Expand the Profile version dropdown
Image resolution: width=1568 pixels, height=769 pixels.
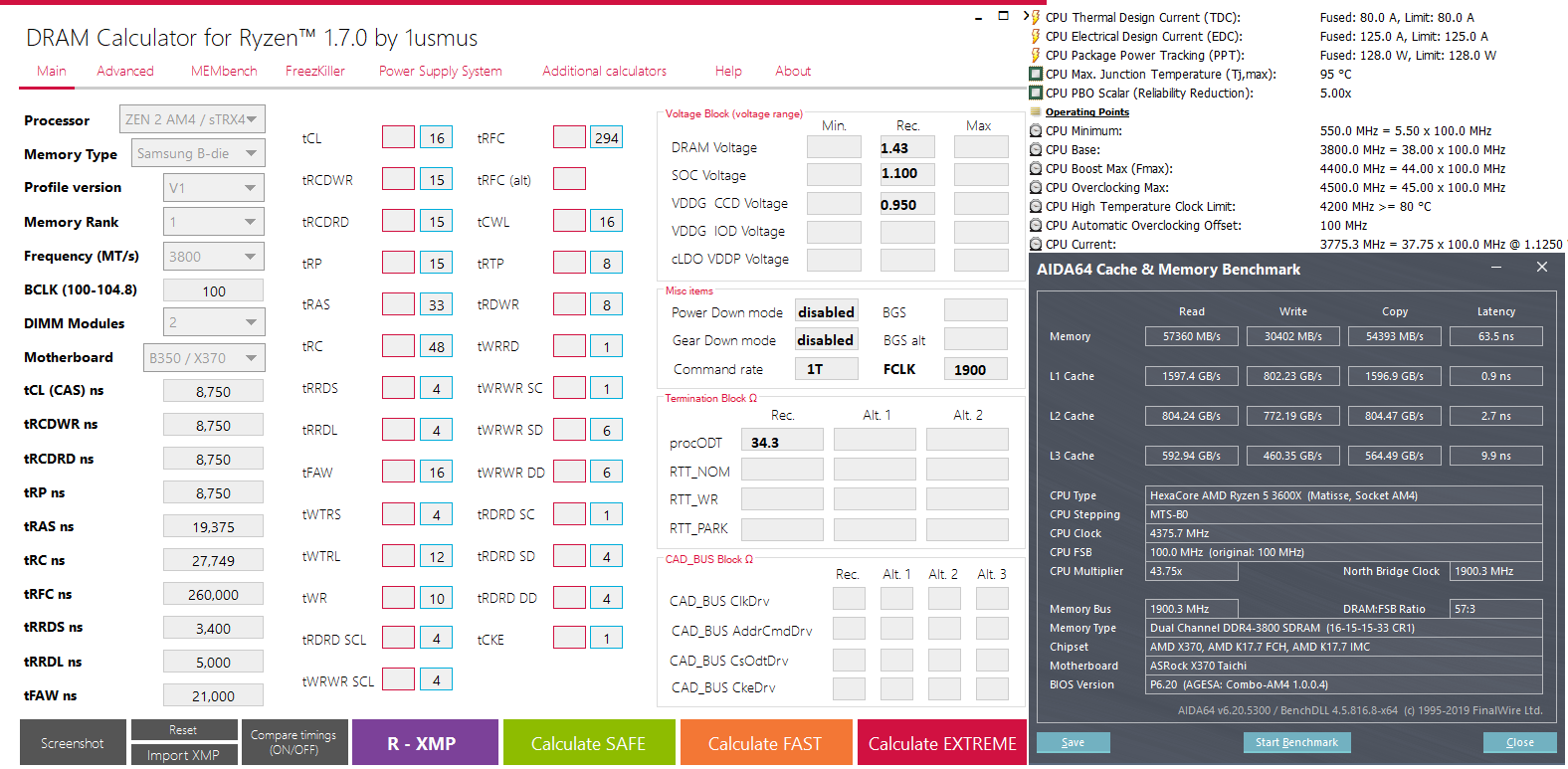point(214,187)
